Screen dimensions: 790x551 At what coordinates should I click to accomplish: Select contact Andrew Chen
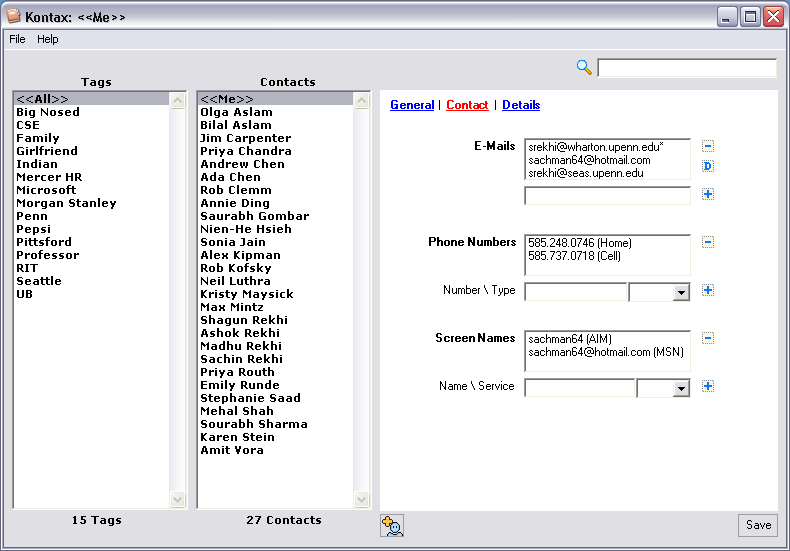(276, 164)
